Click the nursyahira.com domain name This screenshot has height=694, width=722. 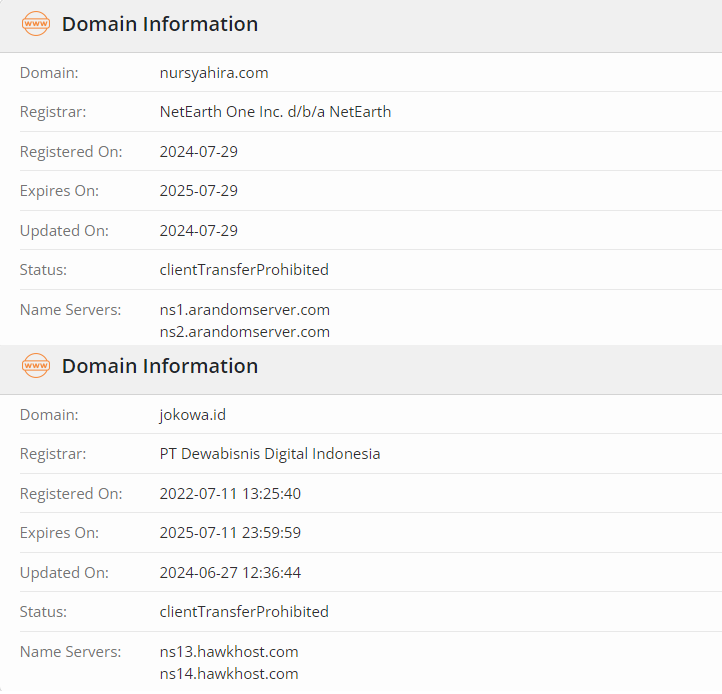[214, 72]
